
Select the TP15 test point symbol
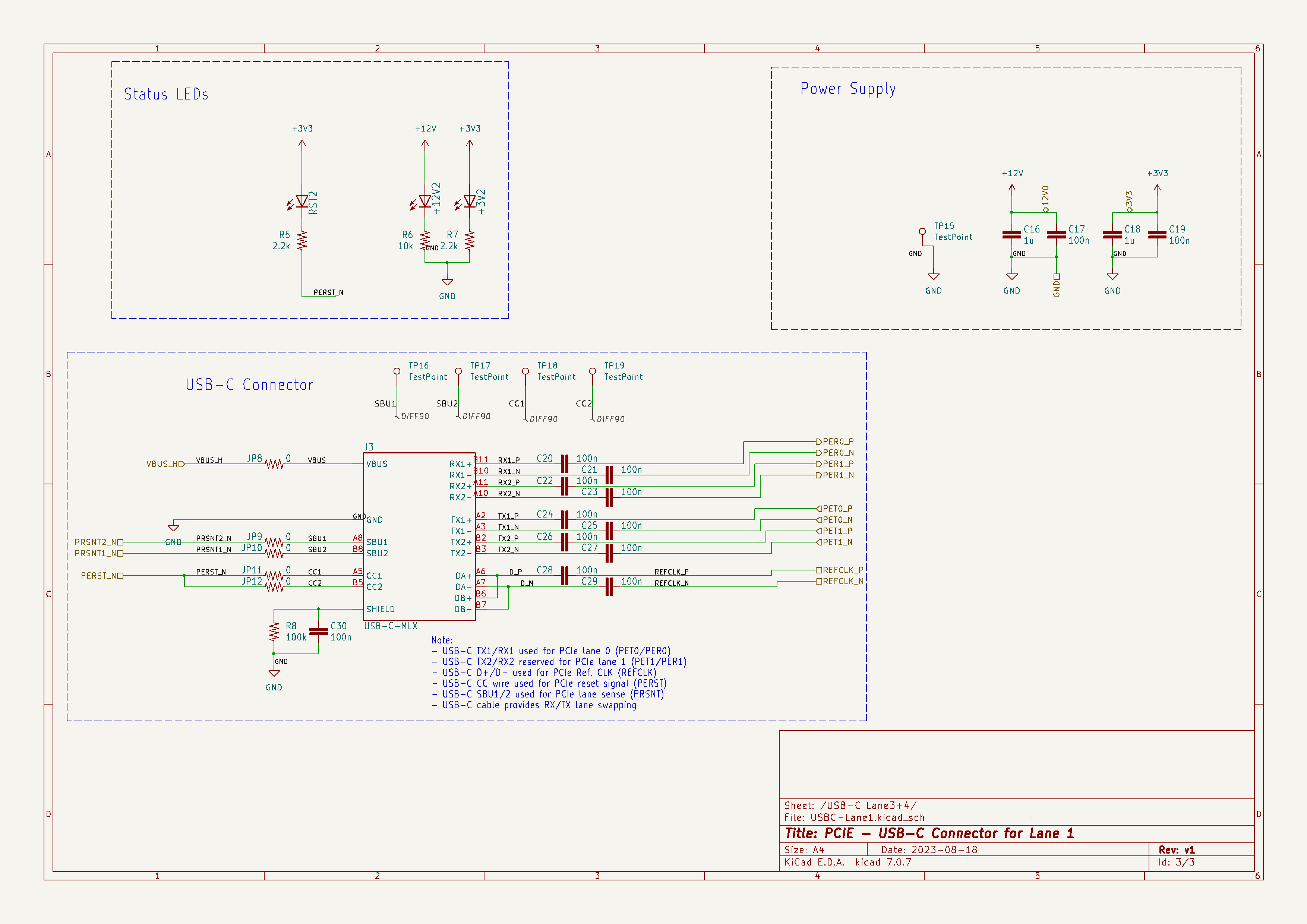coord(922,232)
